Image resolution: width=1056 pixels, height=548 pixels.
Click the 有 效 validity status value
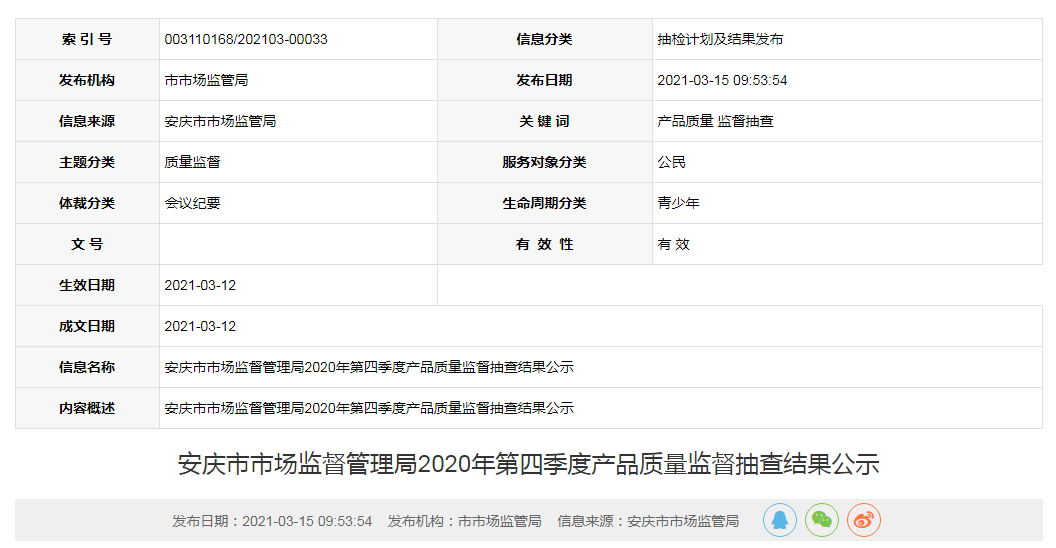(673, 244)
